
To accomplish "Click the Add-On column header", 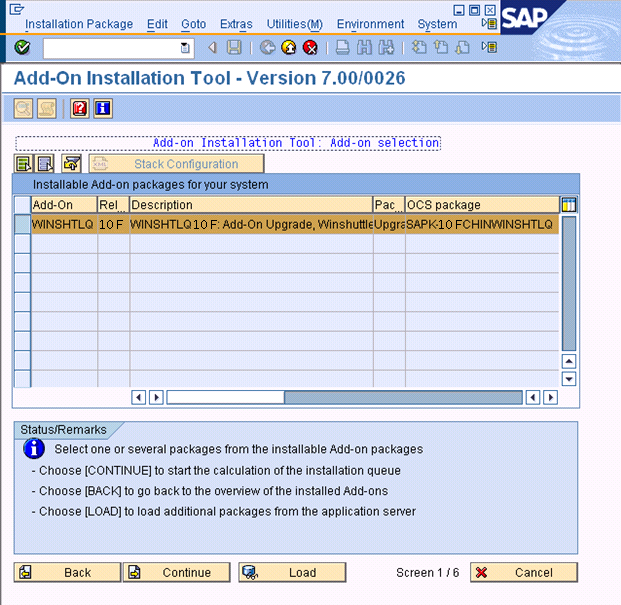I will tap(64, 205).
